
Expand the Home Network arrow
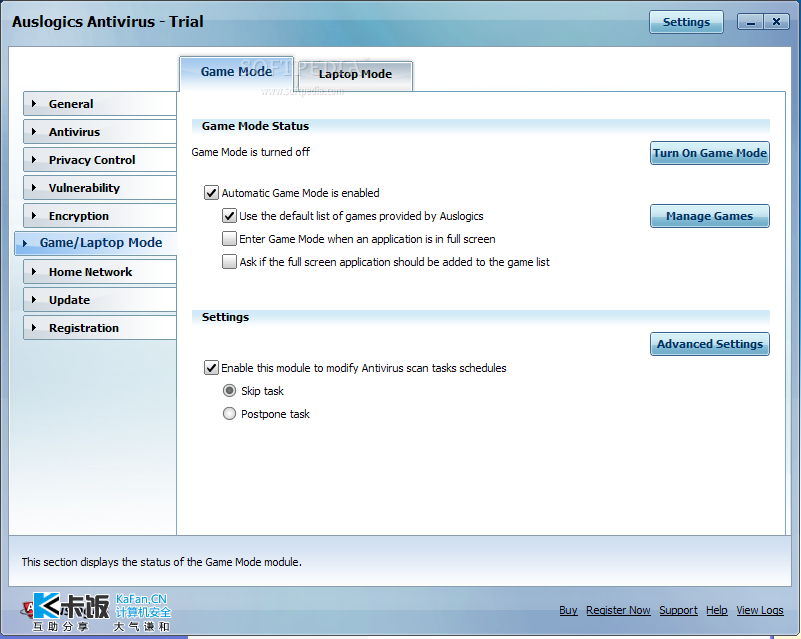pyautogui.click(x=34, y=272)
